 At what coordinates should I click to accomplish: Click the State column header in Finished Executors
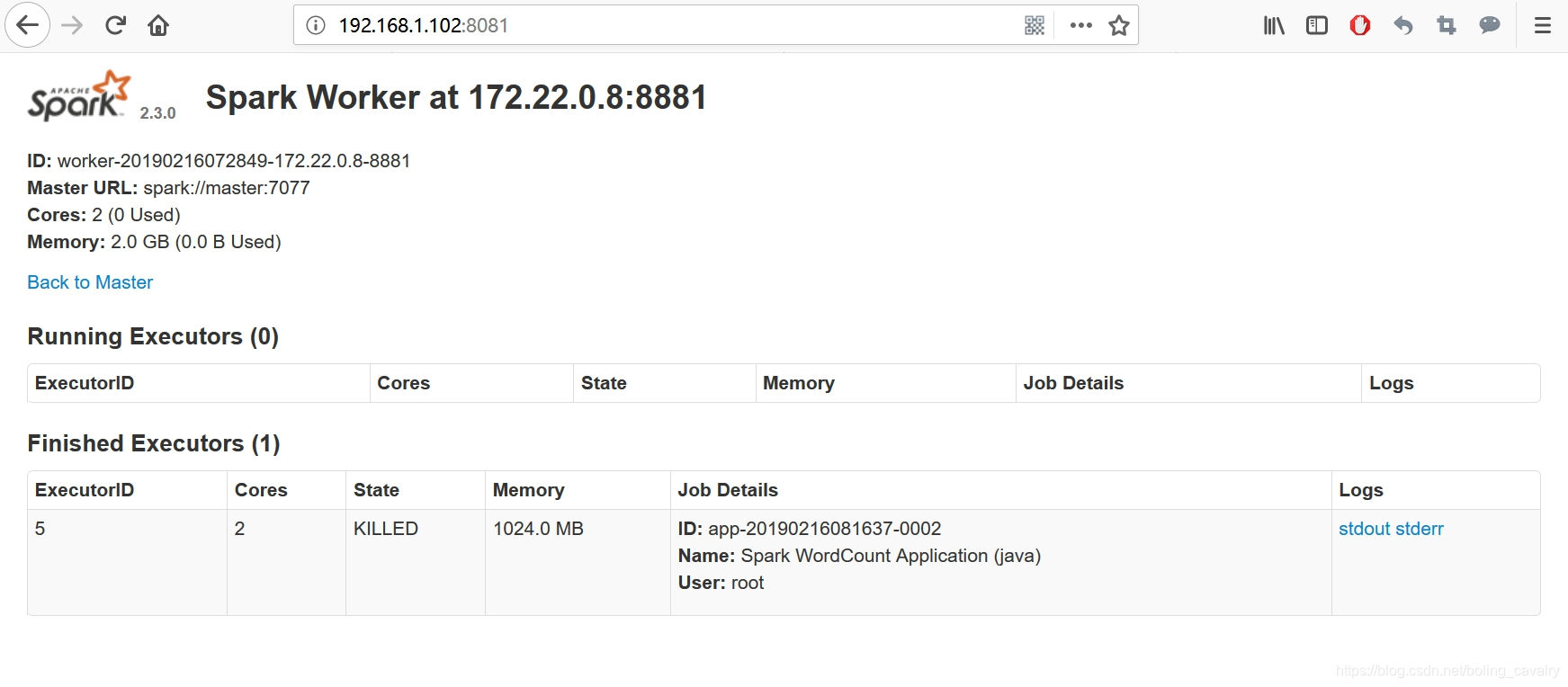(x=376, y=490)
